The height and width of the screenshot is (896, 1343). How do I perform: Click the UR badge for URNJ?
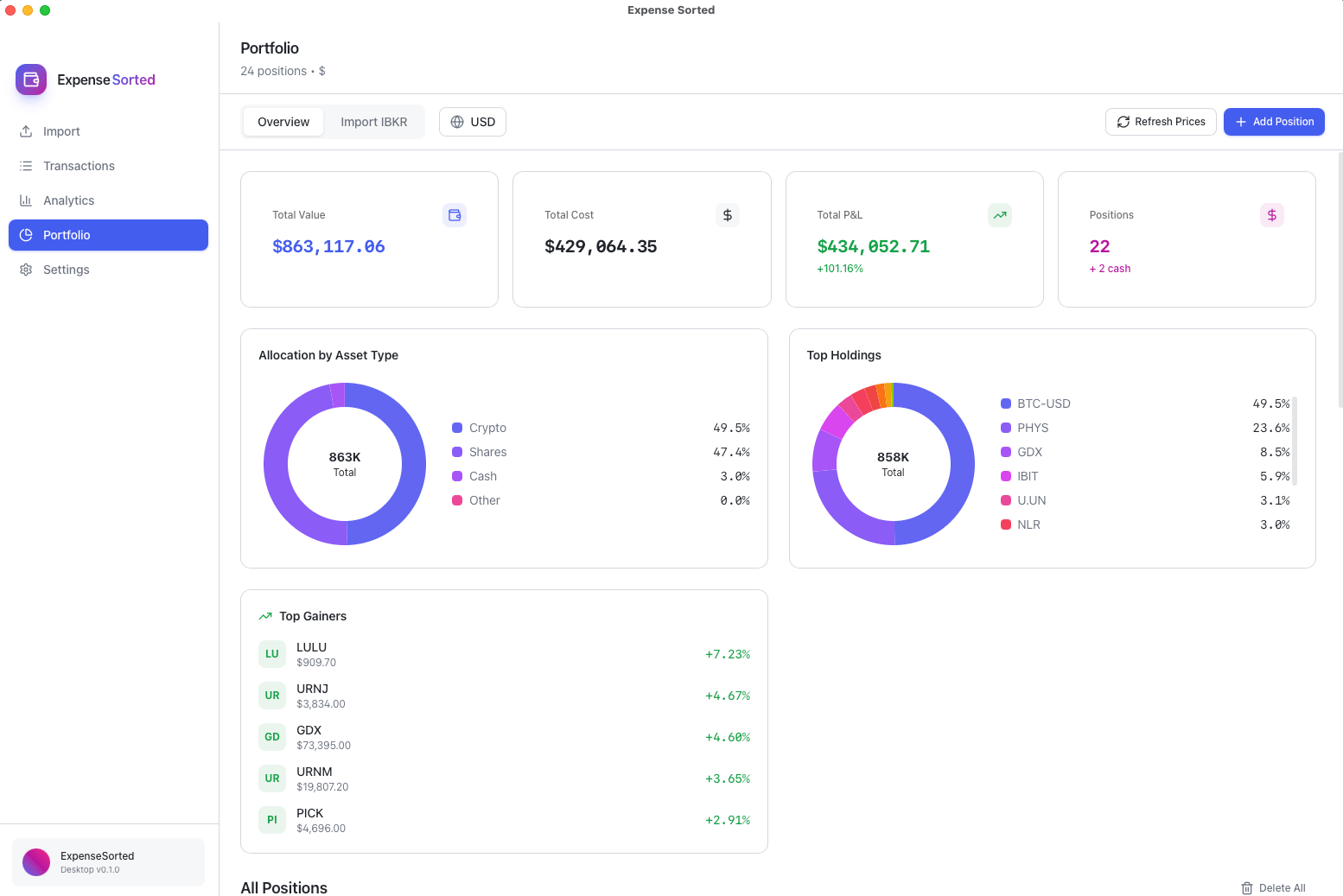(x=272, y=696)
